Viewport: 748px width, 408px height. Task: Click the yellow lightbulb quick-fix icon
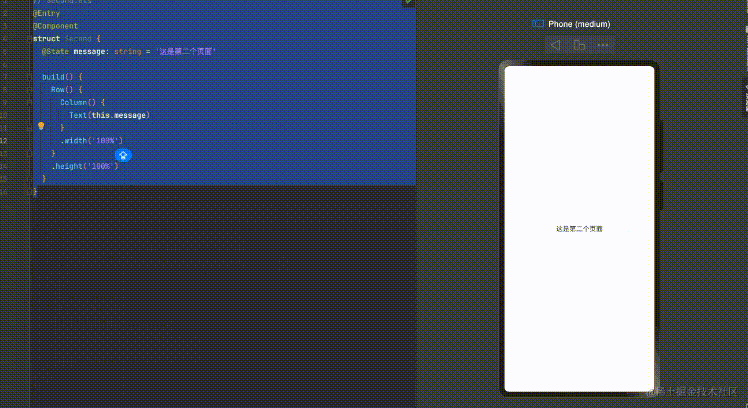tap(41, 126)
